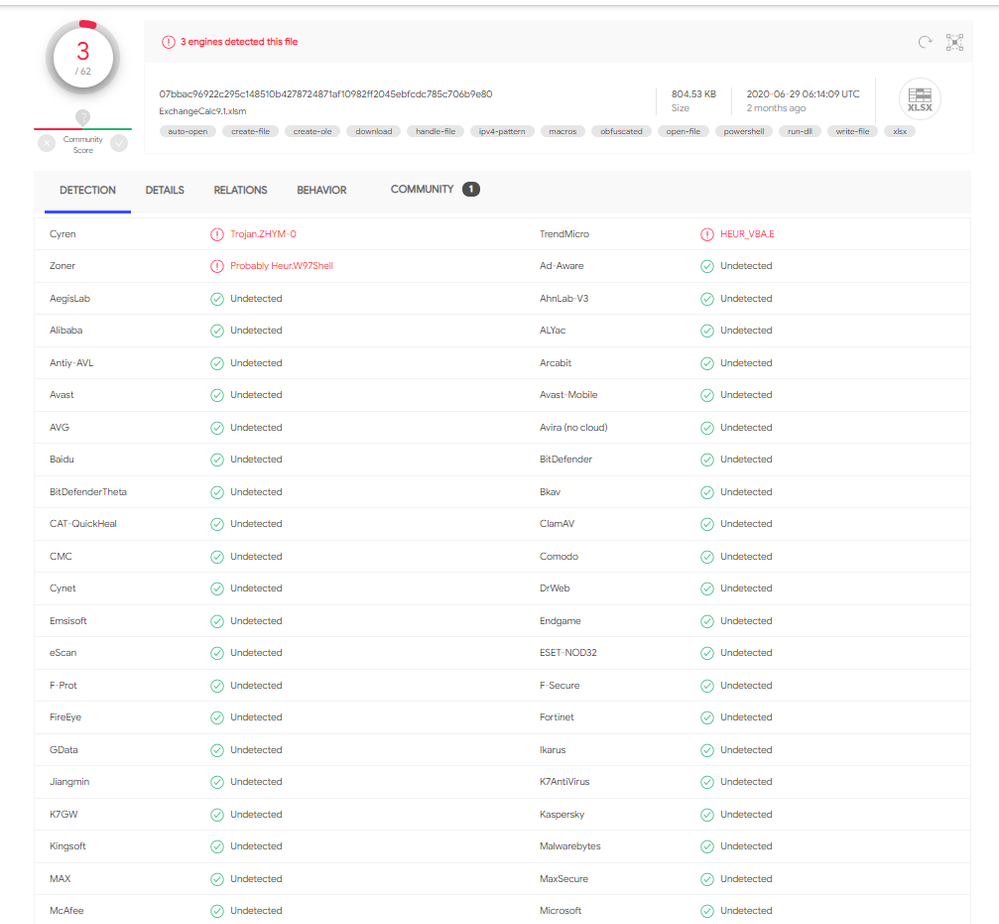Viewport: 999px width, 924px height.
Task: Click the TrendMicro engine name
Action: point(564,235)
